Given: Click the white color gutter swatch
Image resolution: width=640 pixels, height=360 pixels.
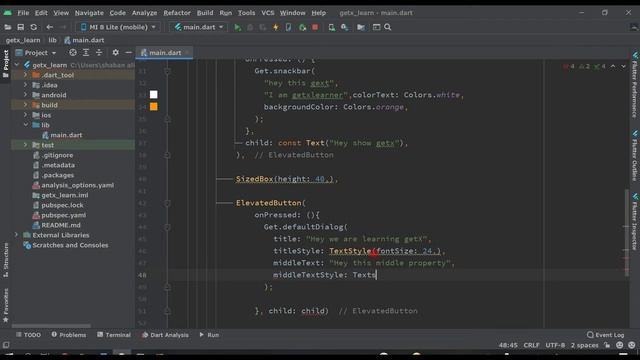Looking at the screenshot, I should (x=153, y=95).
